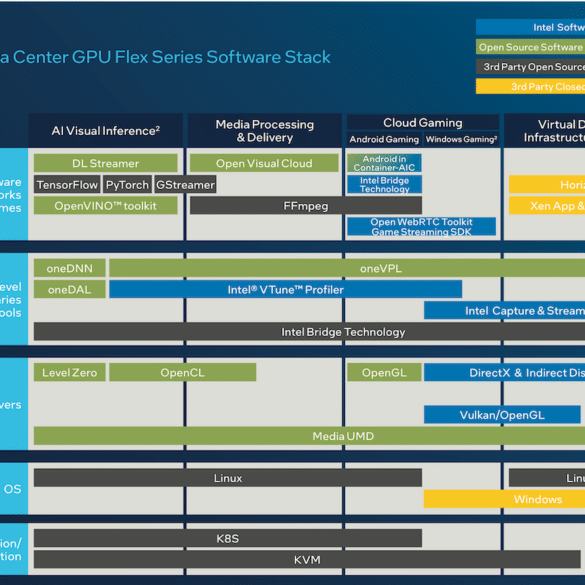Click the AI Visual Inference column header
Image resolution: width=585 pixels, height=585 pixels.
(106, 131)
